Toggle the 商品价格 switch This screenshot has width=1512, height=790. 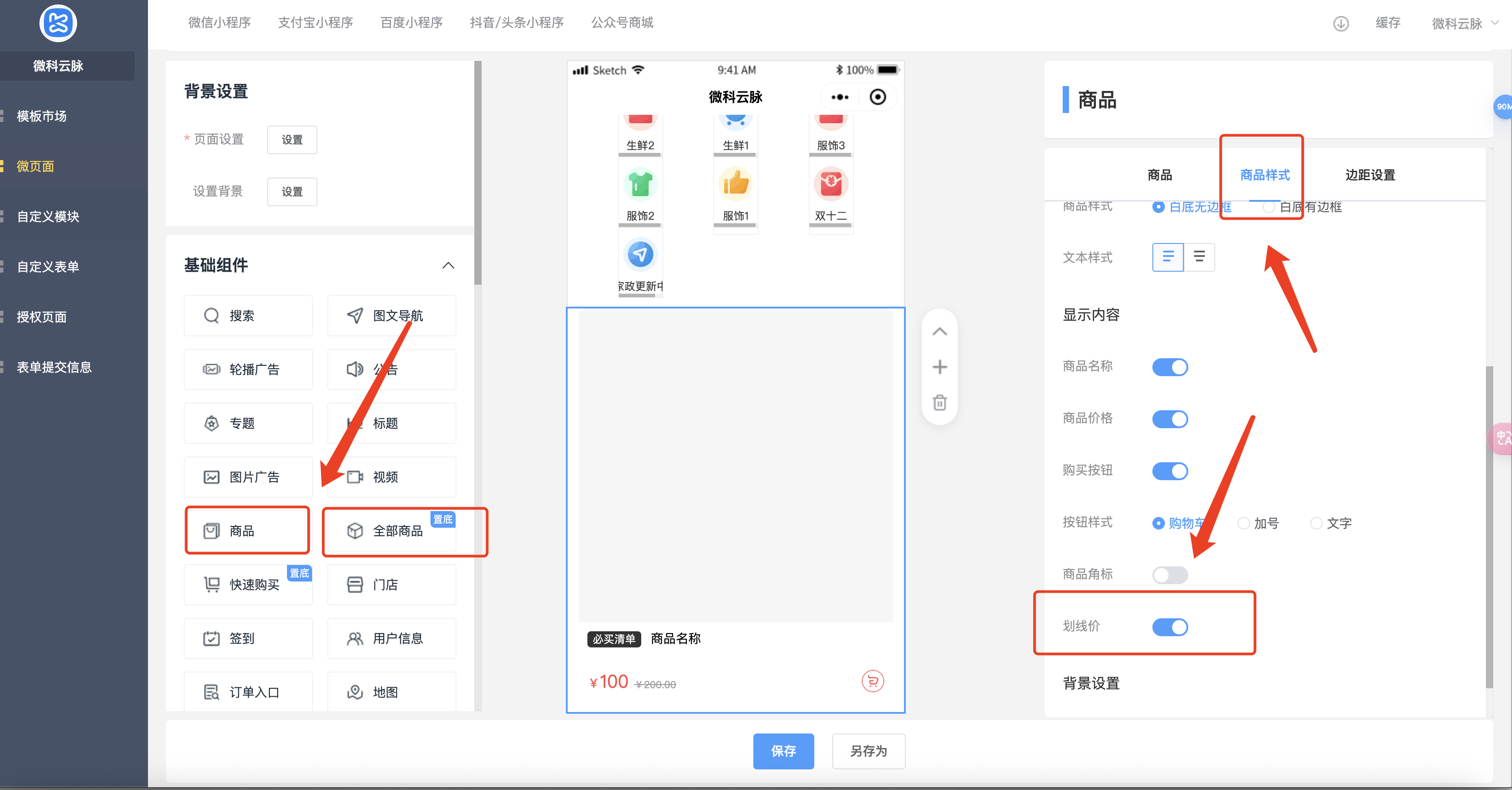click(1170, 419)
